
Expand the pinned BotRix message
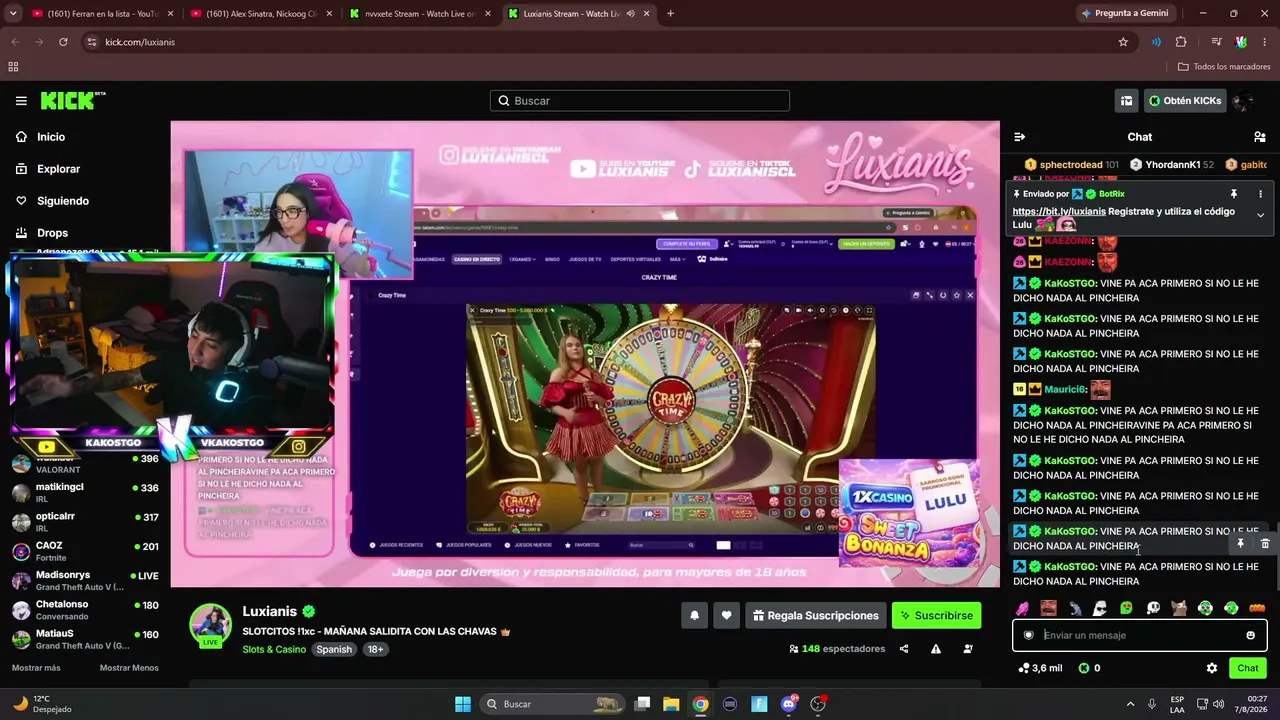[1260, 215]
